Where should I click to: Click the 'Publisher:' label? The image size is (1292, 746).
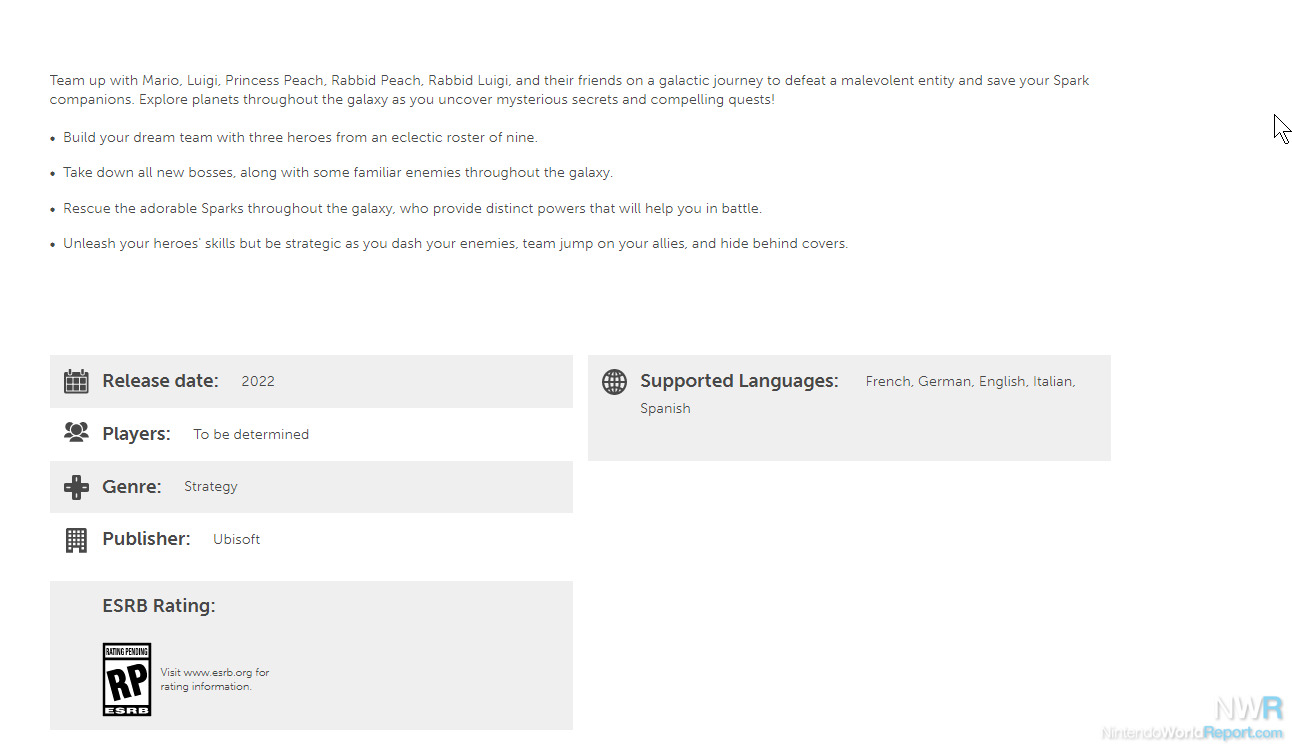coord(146,539)
